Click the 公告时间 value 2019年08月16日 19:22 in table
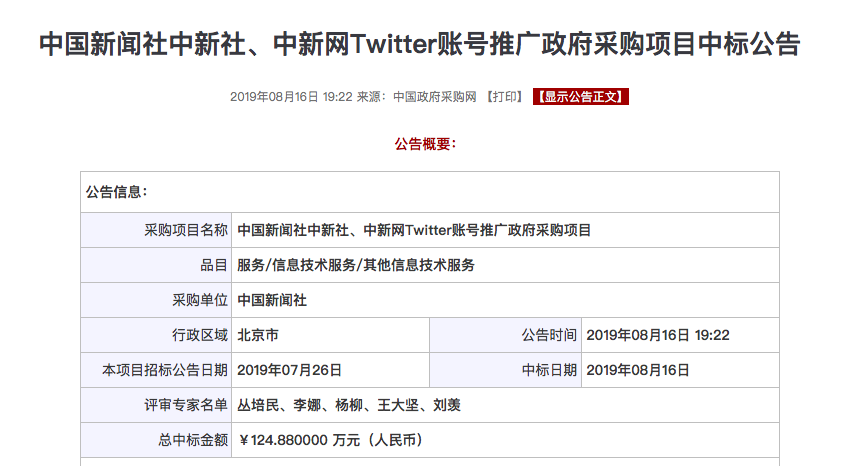This screenshot has width=856, height=466. click(x=680, y=335)
